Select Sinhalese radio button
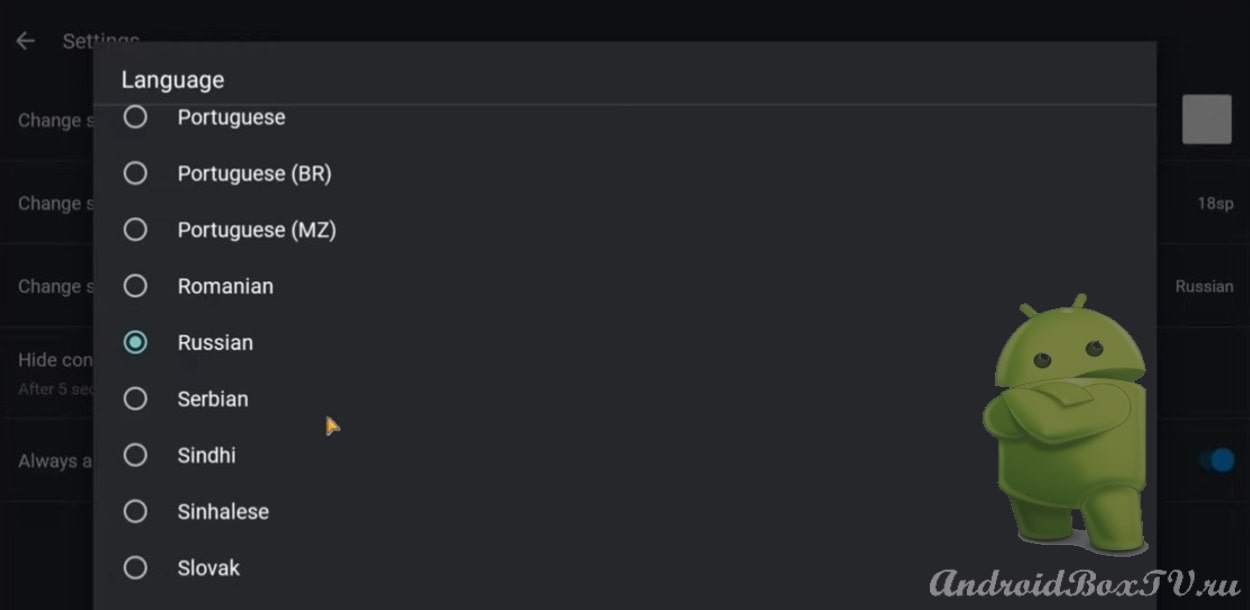 [135, 511]
